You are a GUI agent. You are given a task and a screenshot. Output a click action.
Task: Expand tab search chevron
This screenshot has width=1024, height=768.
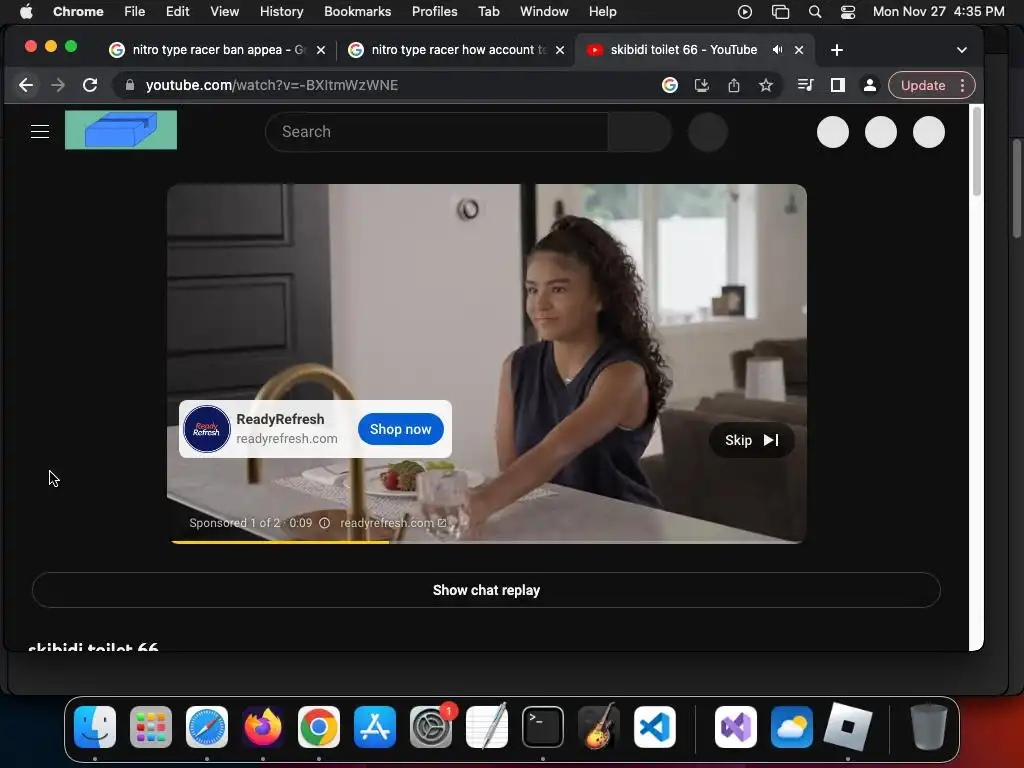pos(961,50)
